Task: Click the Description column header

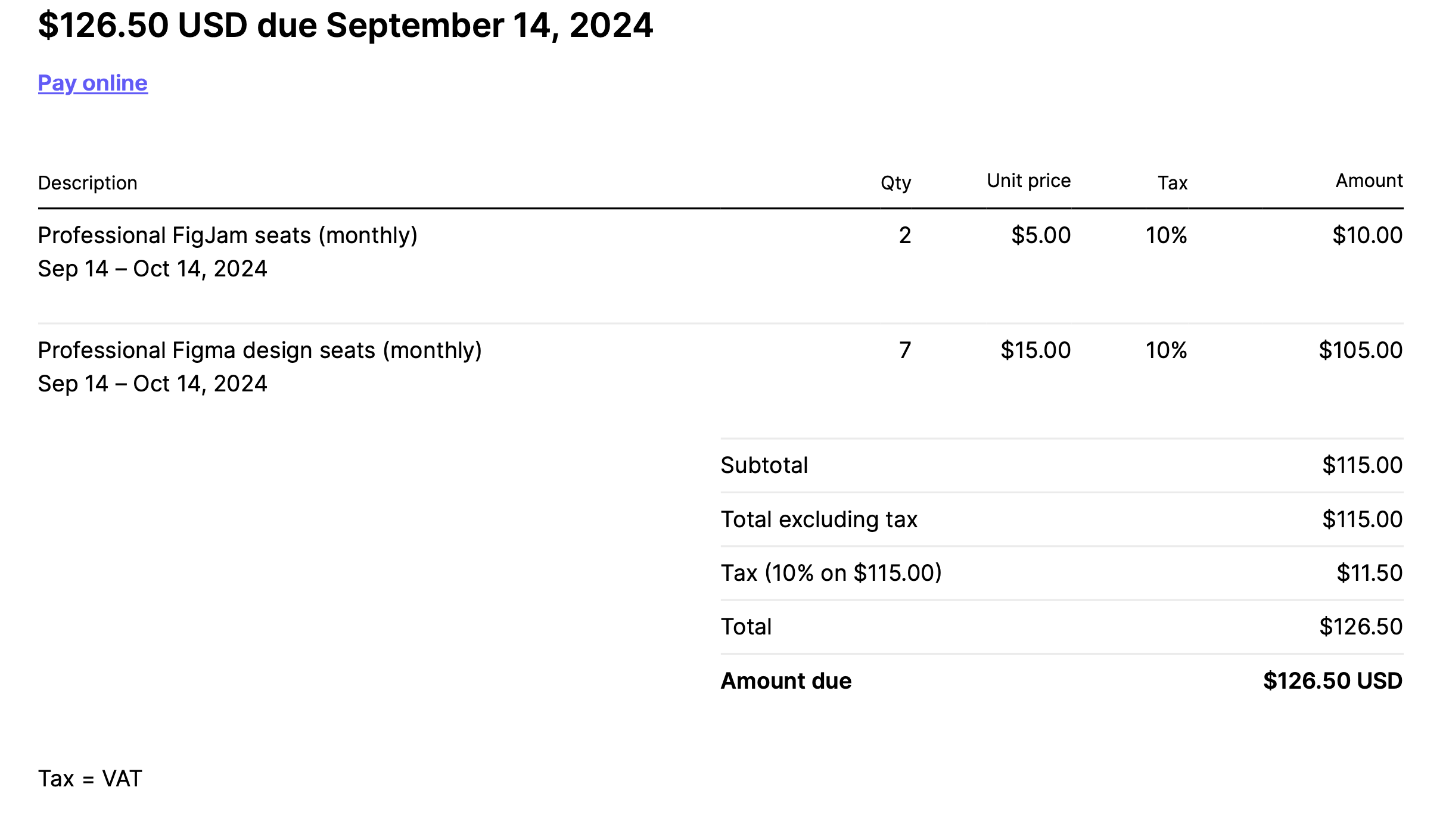Action: coord(88,183)
